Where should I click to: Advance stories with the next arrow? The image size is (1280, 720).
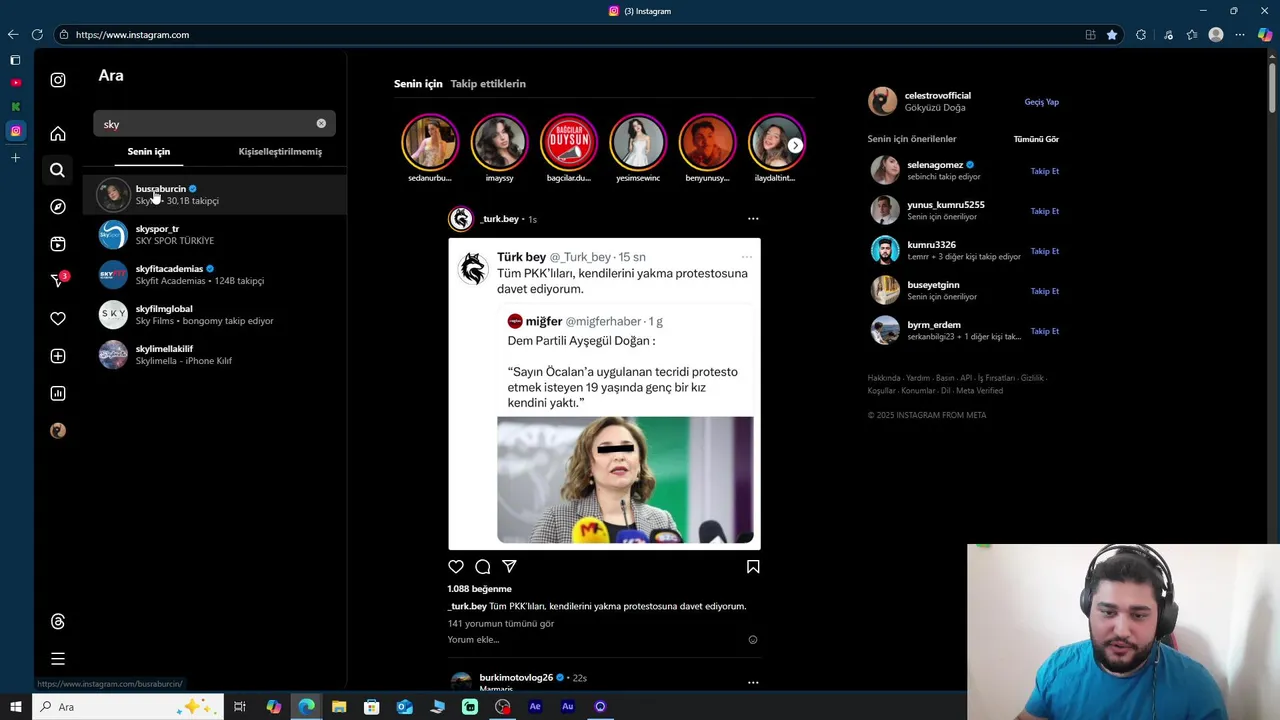click(x=795, y=145)
